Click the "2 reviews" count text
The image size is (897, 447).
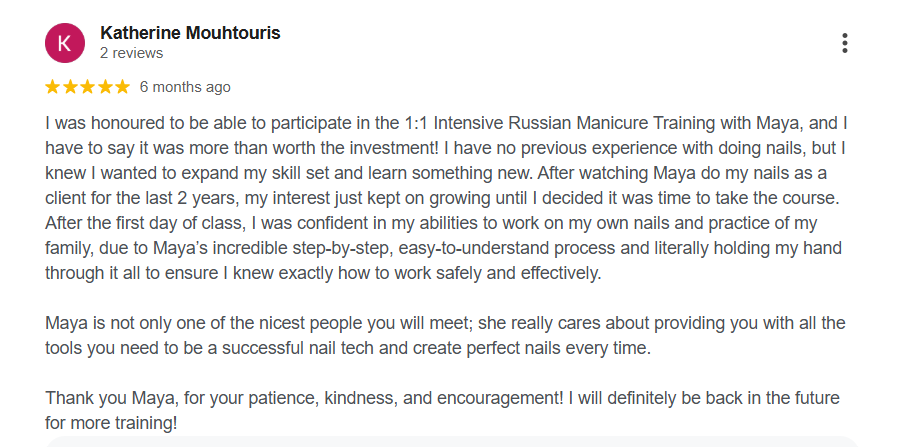click(132, 53)
